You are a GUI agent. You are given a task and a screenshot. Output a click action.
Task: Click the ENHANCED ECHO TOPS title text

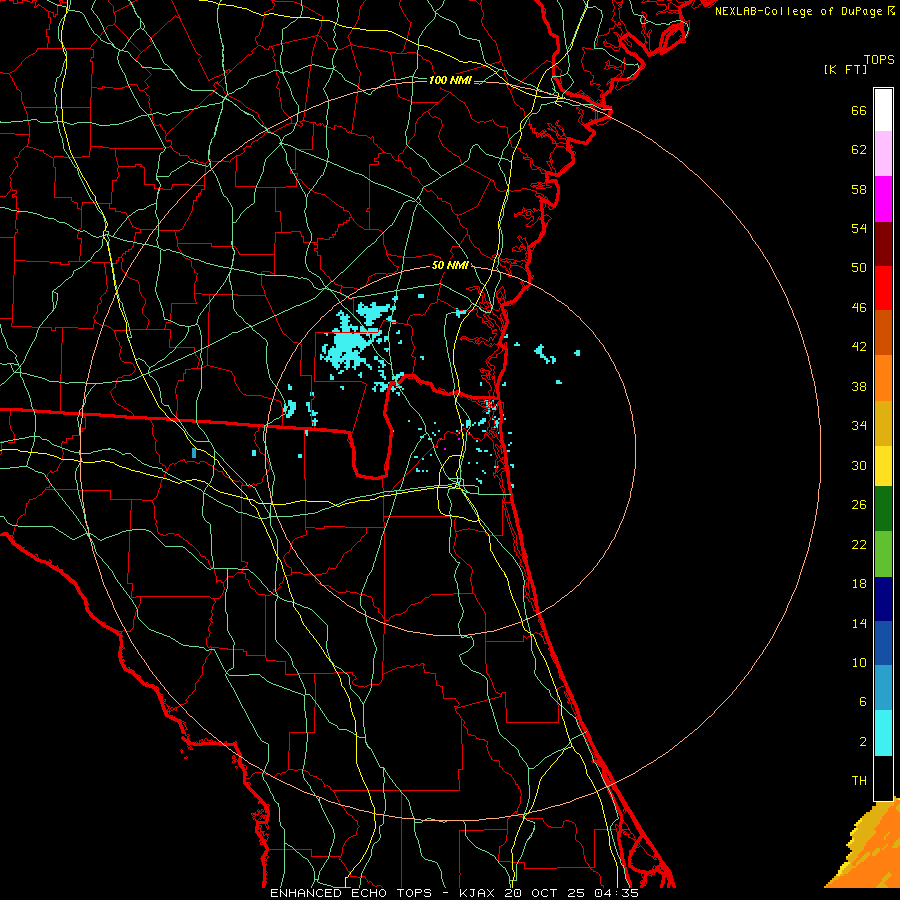[x=351, y=893]
